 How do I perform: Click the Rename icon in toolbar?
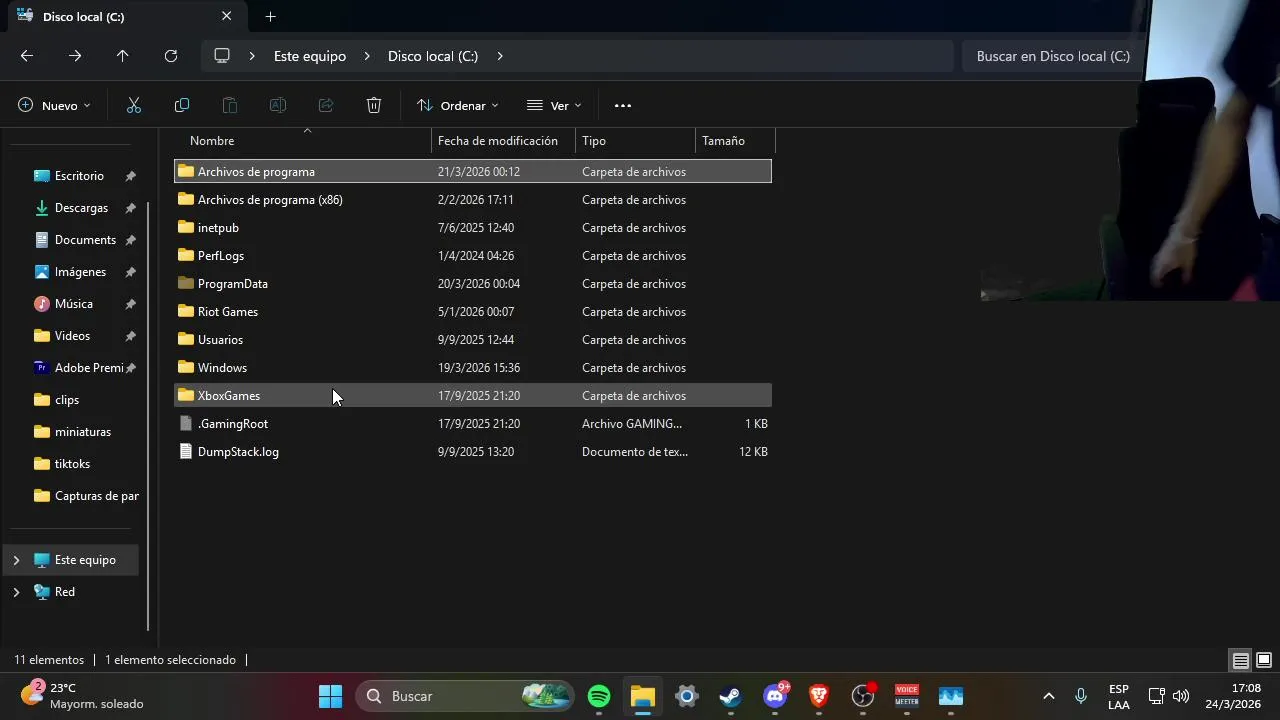[278, 105]
